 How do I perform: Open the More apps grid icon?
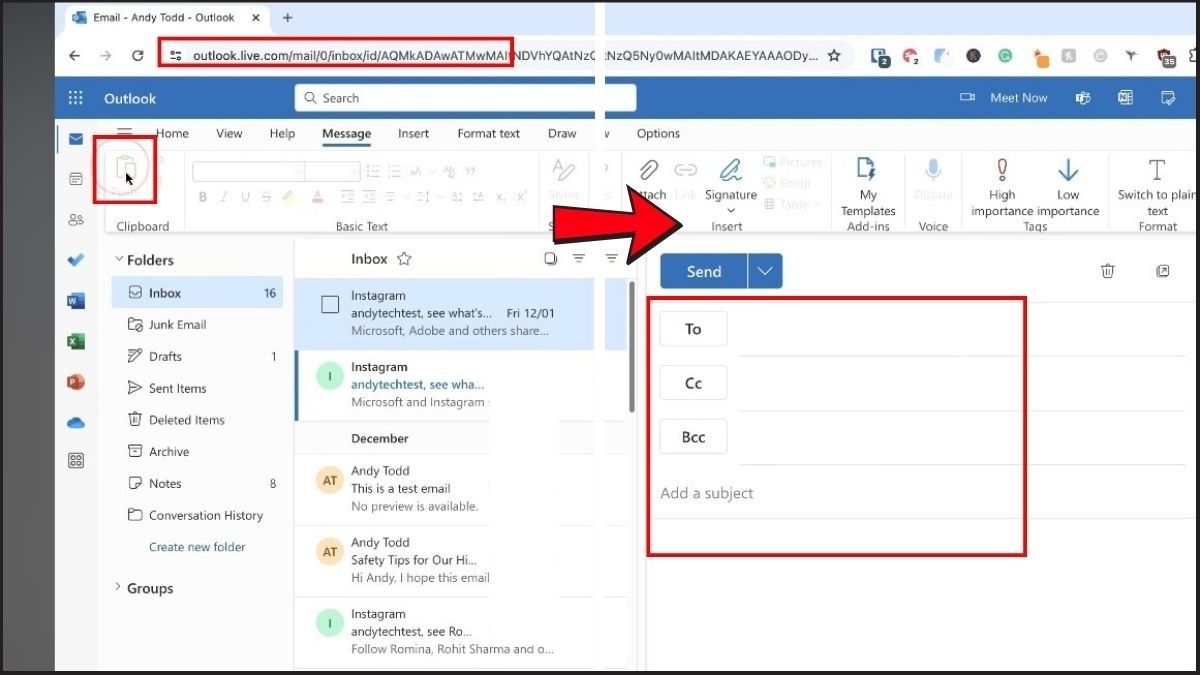(76, 461)
